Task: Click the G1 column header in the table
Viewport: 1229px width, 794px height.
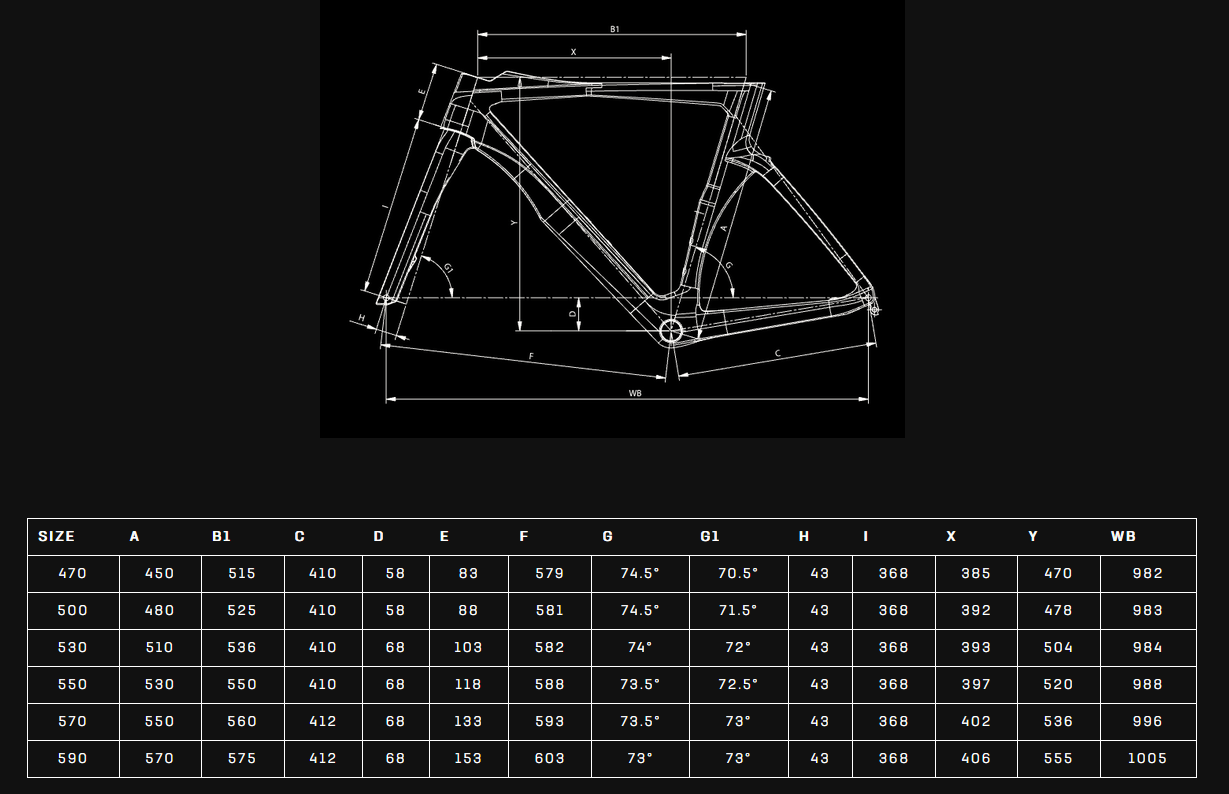Action: [x=710, y=537]
